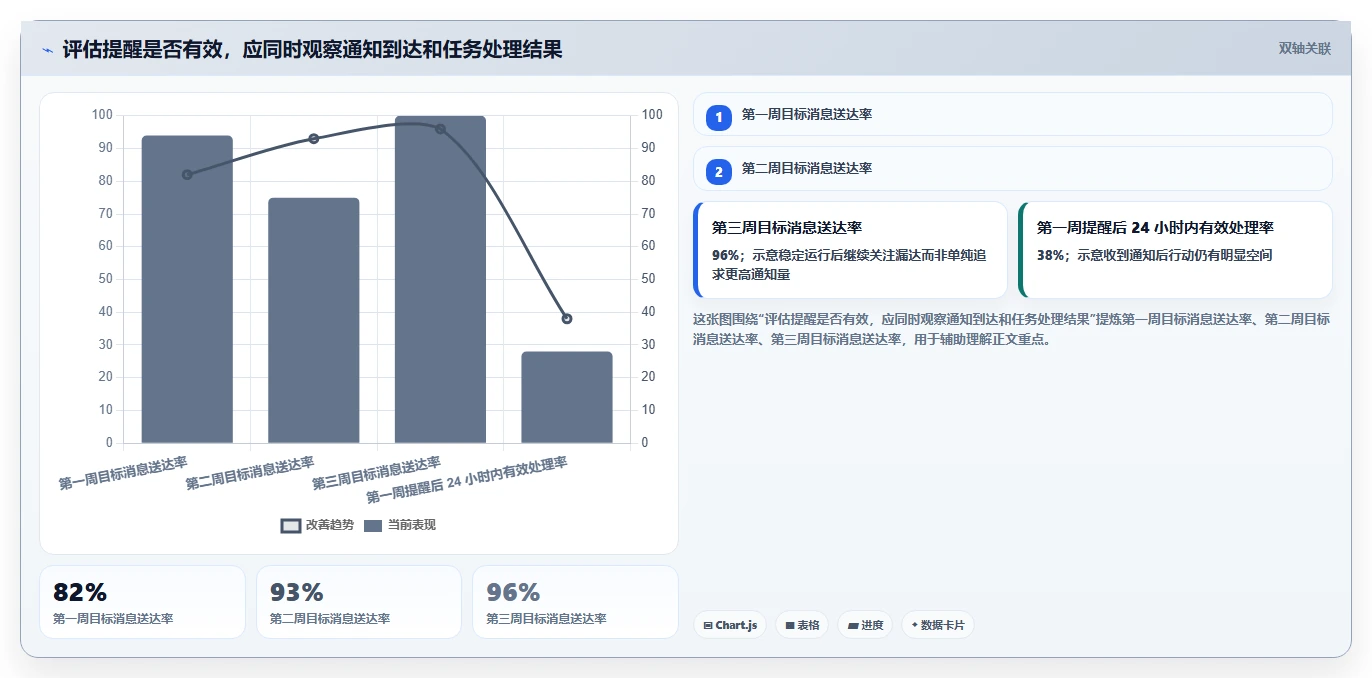
Task: Click the 96% stat card
Action: 575,602
